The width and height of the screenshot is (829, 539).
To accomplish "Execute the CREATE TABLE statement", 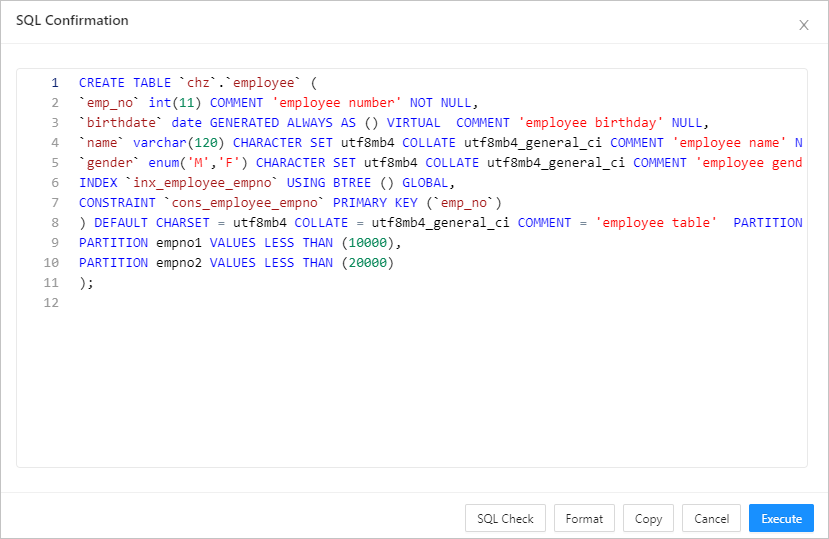I will [781, 518].
